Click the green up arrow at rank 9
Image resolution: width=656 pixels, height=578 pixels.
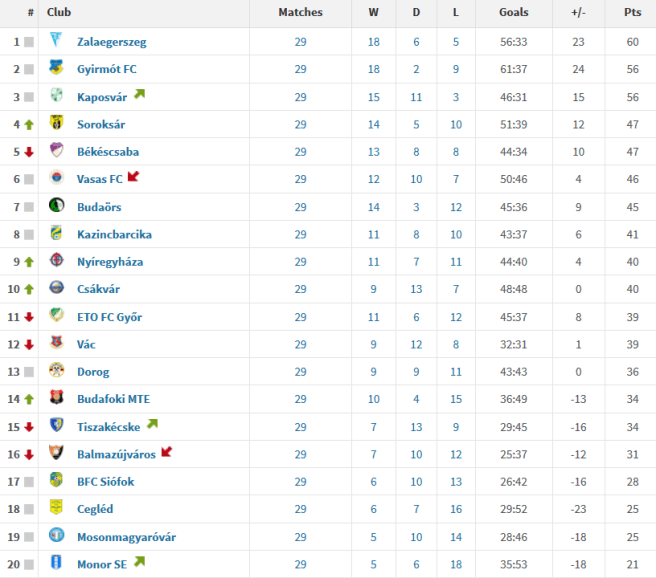(x=29, y=262)
